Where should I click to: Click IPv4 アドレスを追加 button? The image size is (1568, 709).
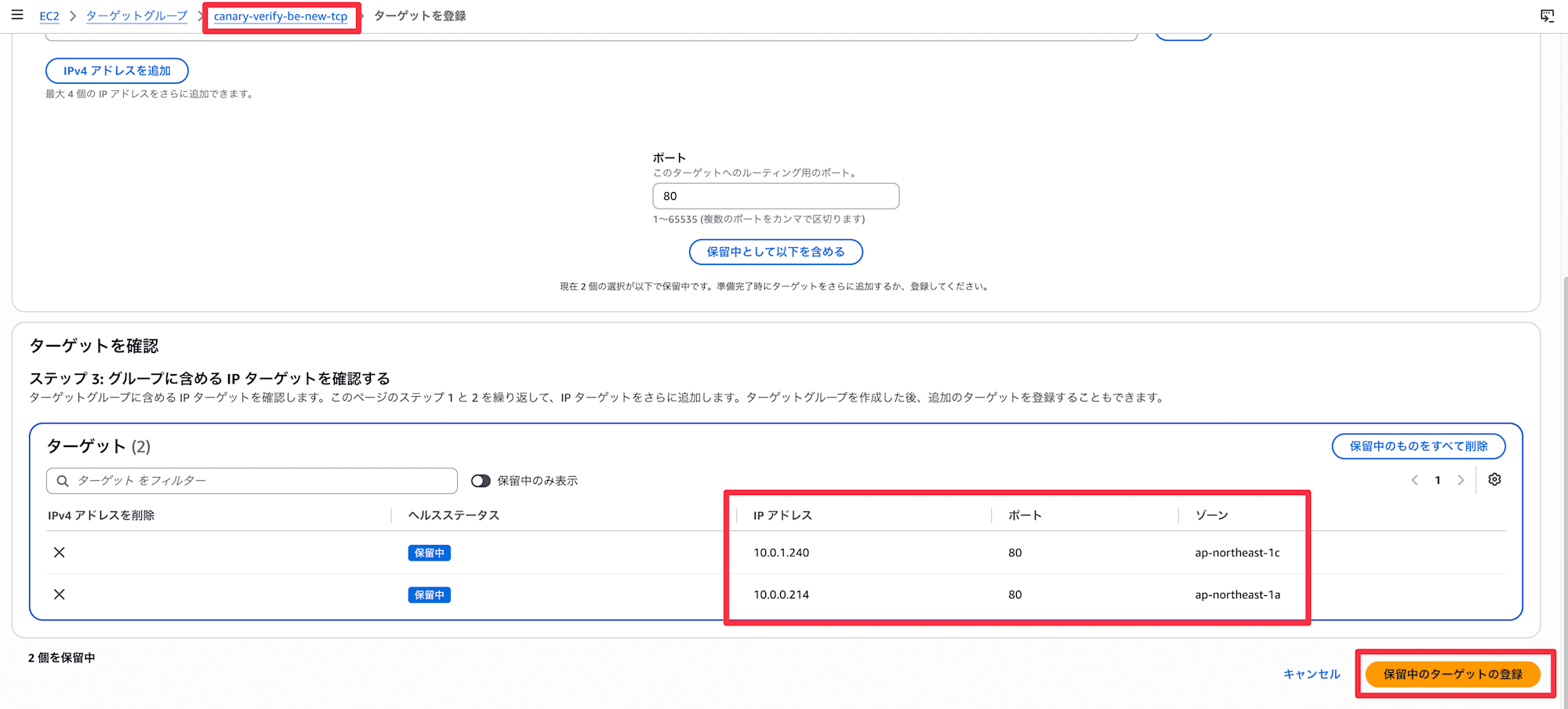coord(117,71)
